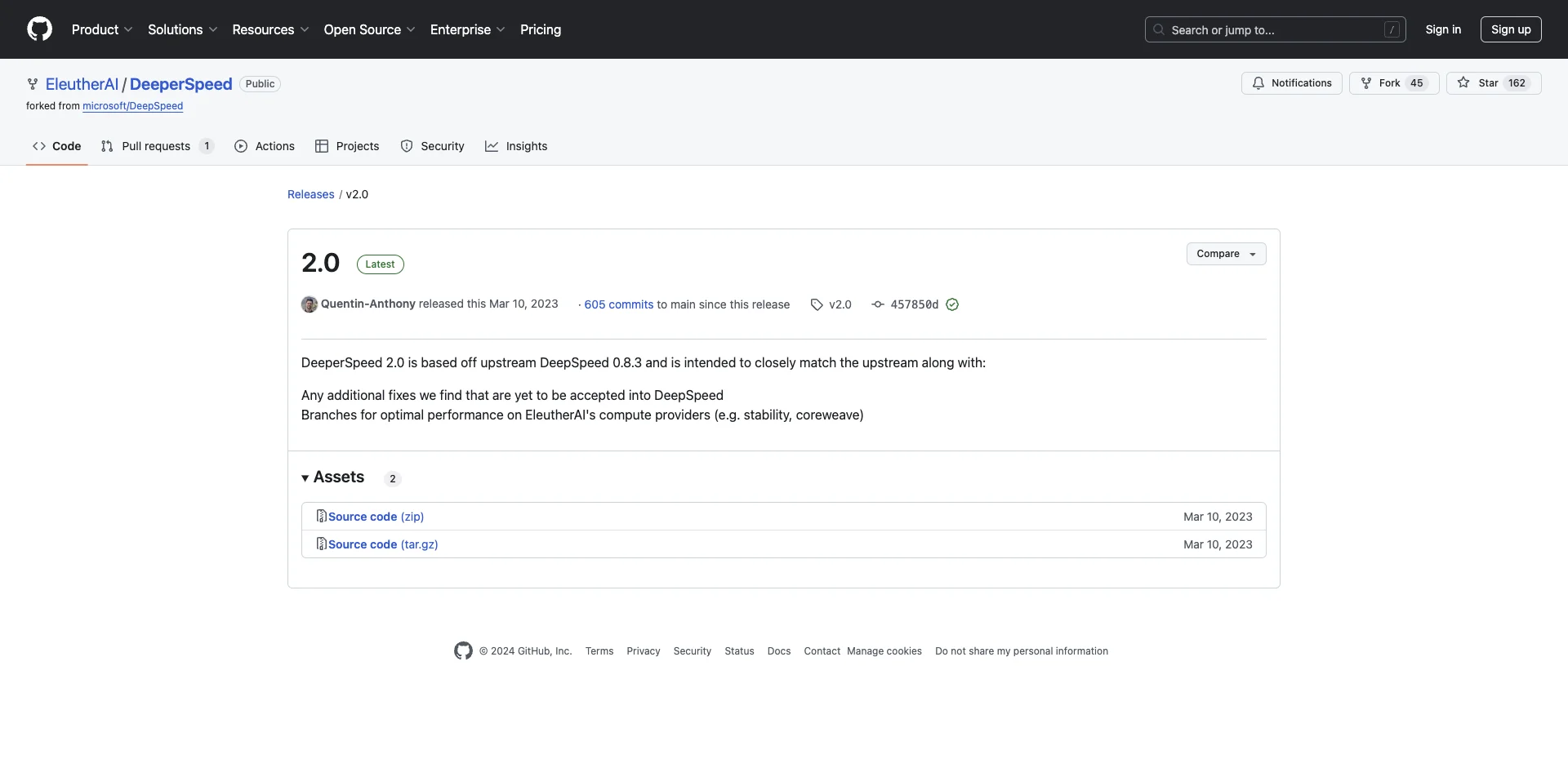Click the Sign in link
This screenshot has width=1568, height=768.
[1443, 29]
